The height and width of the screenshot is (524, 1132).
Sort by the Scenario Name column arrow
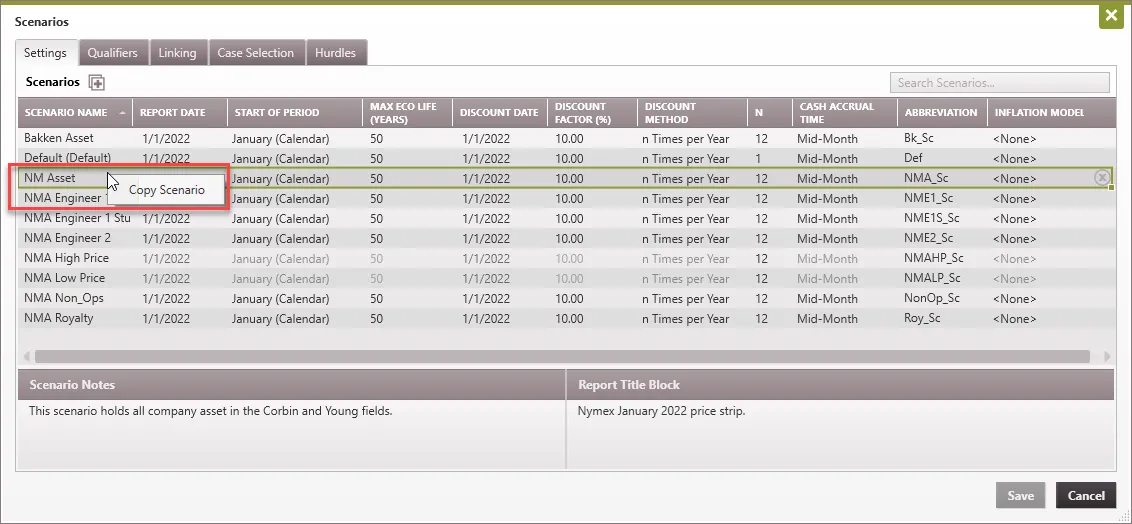[x=122, y=113]
